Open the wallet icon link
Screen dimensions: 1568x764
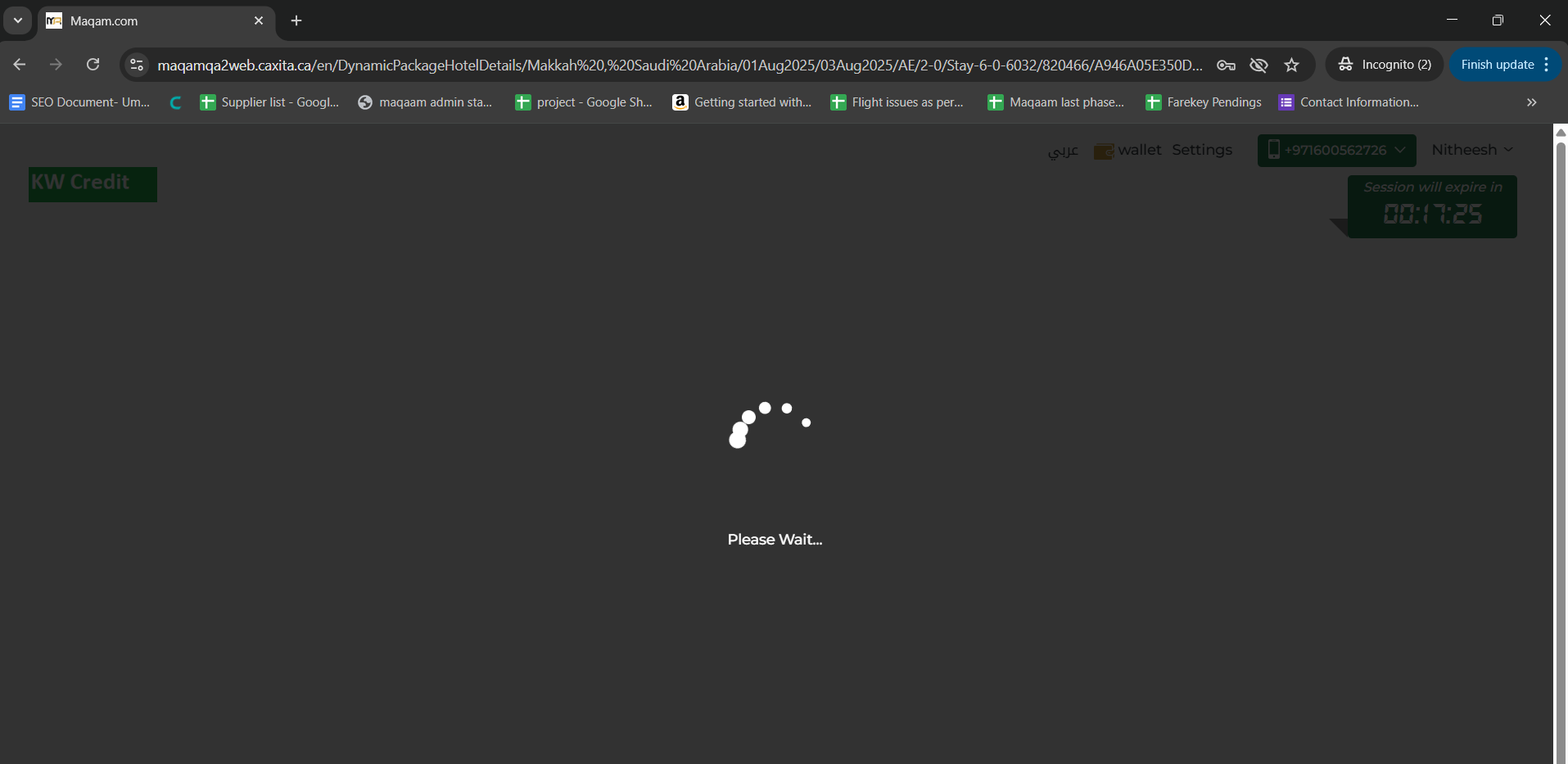(1104, 151)
